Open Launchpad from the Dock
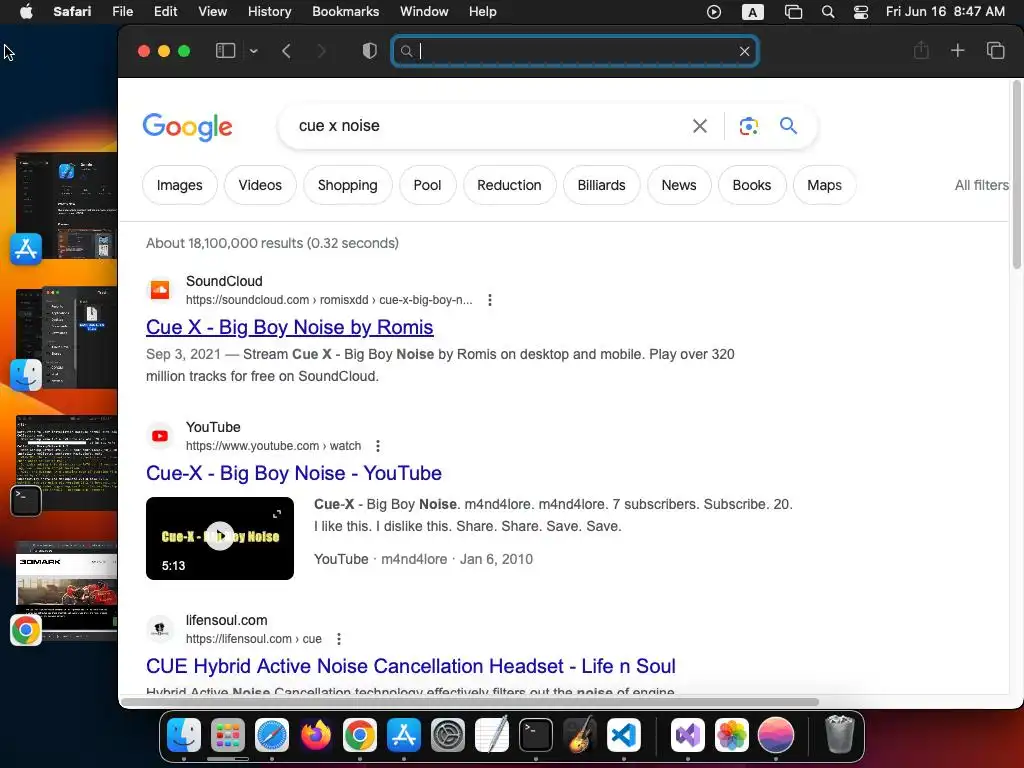Screen dimensions: 1024x768 point(227,735)
